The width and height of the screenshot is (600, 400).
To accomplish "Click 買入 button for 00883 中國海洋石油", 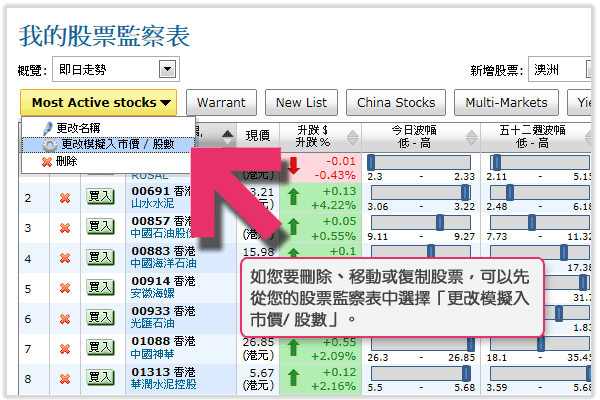I will (x=100, y=257).
